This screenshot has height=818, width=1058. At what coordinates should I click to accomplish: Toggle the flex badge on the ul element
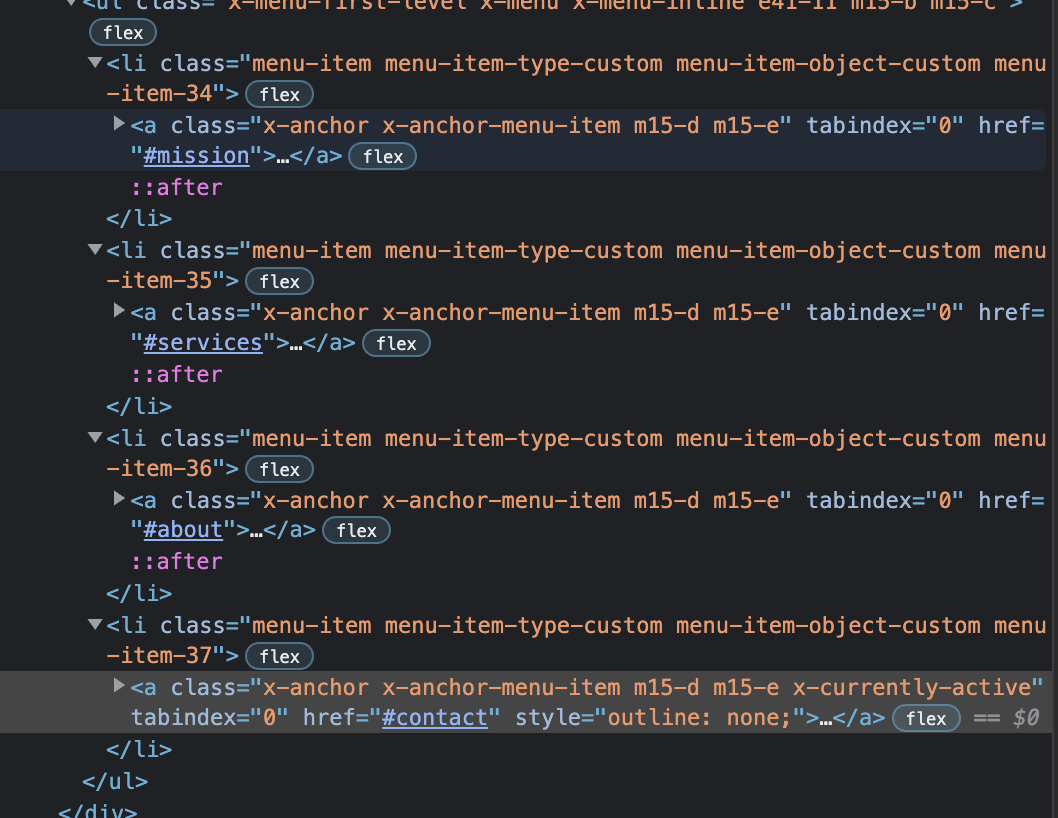123,33
